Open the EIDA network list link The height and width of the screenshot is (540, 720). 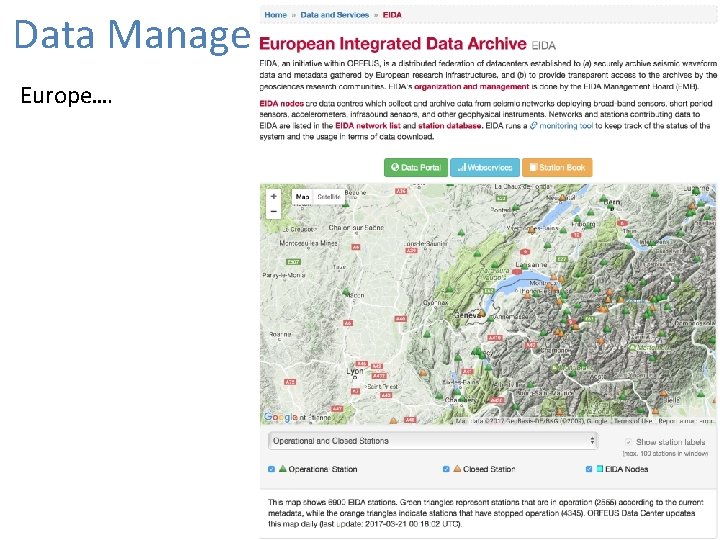(x=368, y=126)
